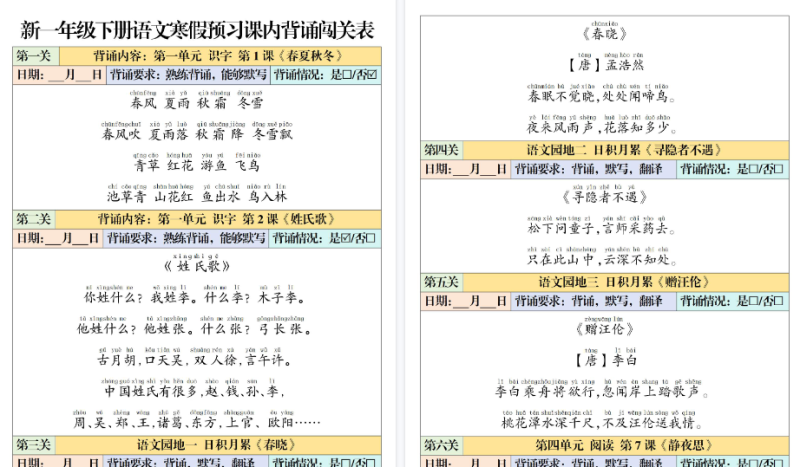
Task: Click the line 春风吹 夏雨落 秋霜降 冬雪飘
Action: click(197, 134)
